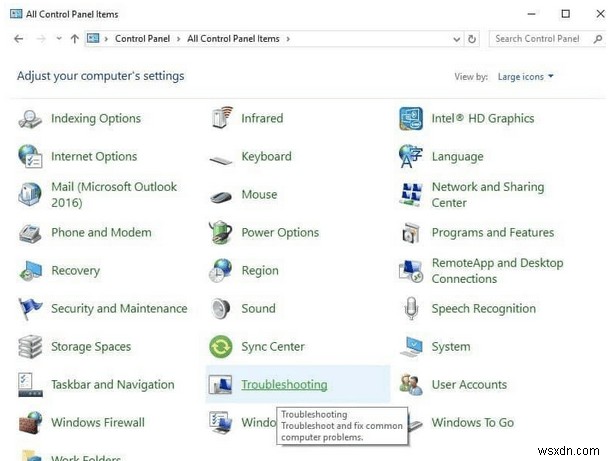Screen dimensions: 611x461
Task: Open the Security and Maintenance flag icon
Action: (29, 309)
